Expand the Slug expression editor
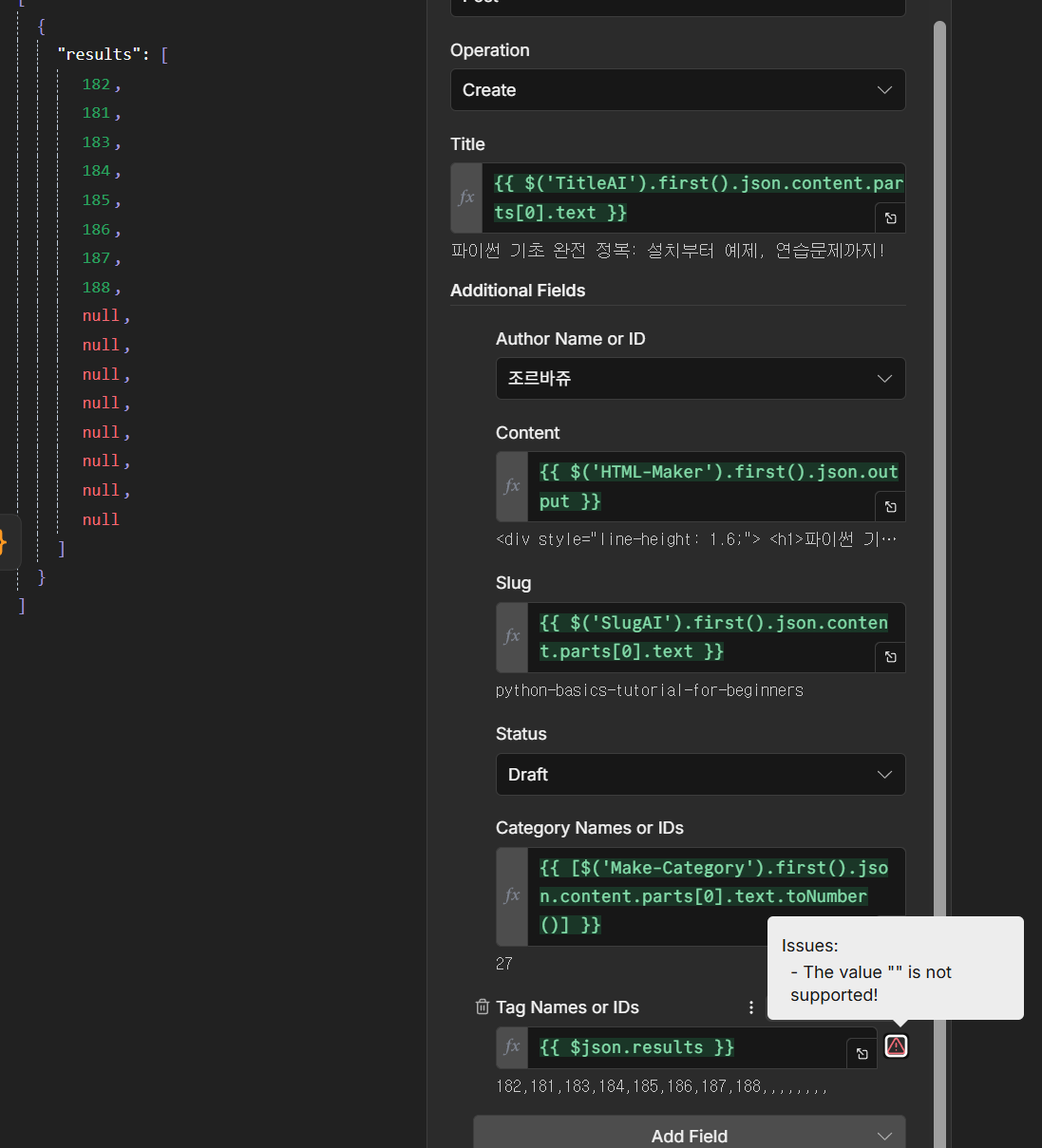 coord(890,657)
